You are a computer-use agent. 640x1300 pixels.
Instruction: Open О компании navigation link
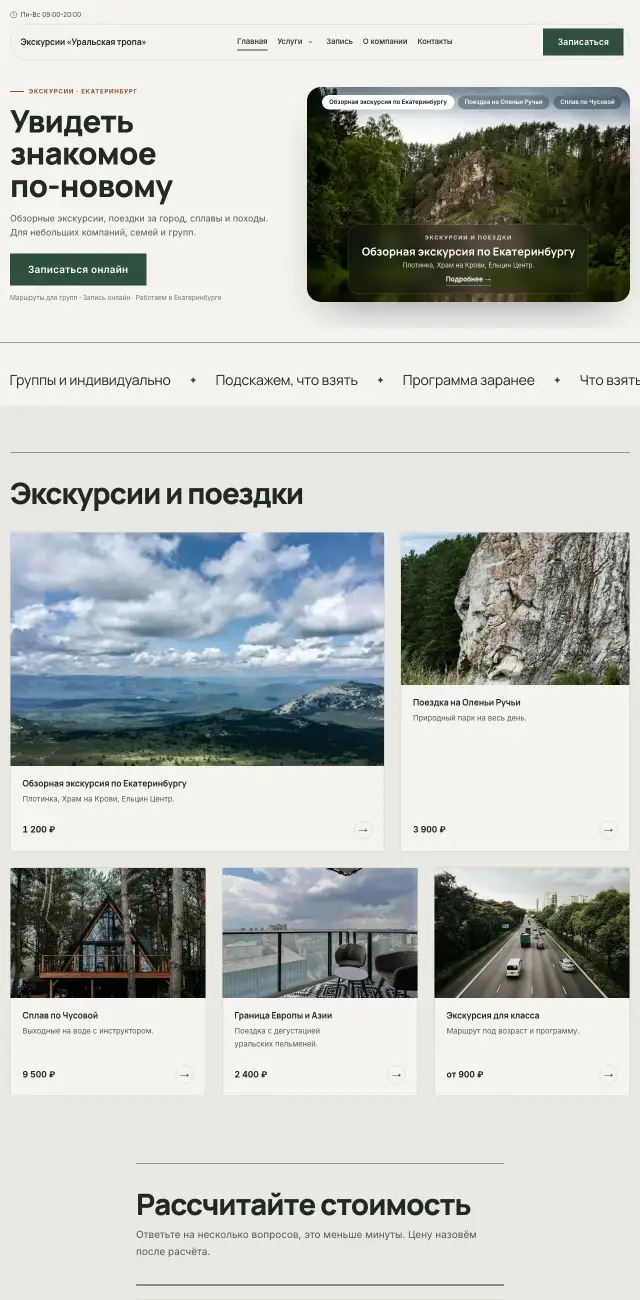(x=385, y=42)
